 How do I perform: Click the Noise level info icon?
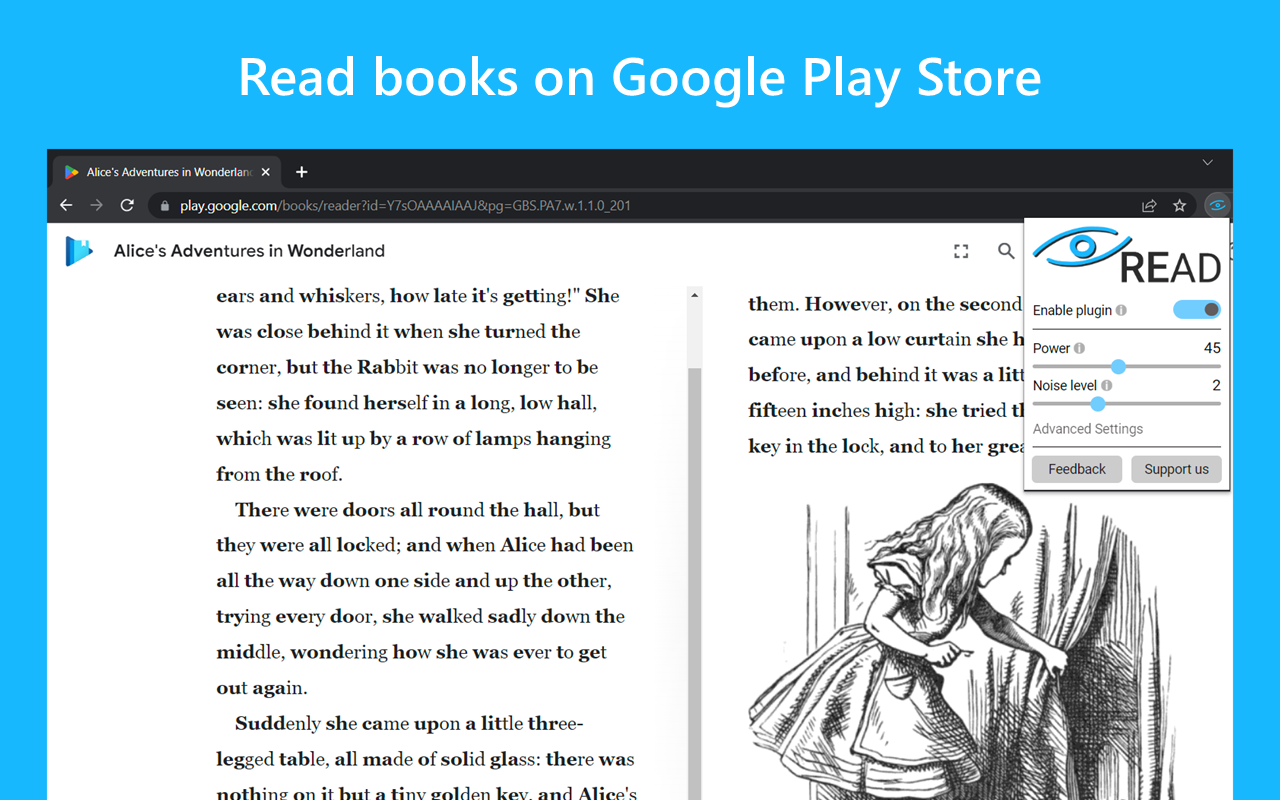pyautogui.click(x=1107, y=386)
